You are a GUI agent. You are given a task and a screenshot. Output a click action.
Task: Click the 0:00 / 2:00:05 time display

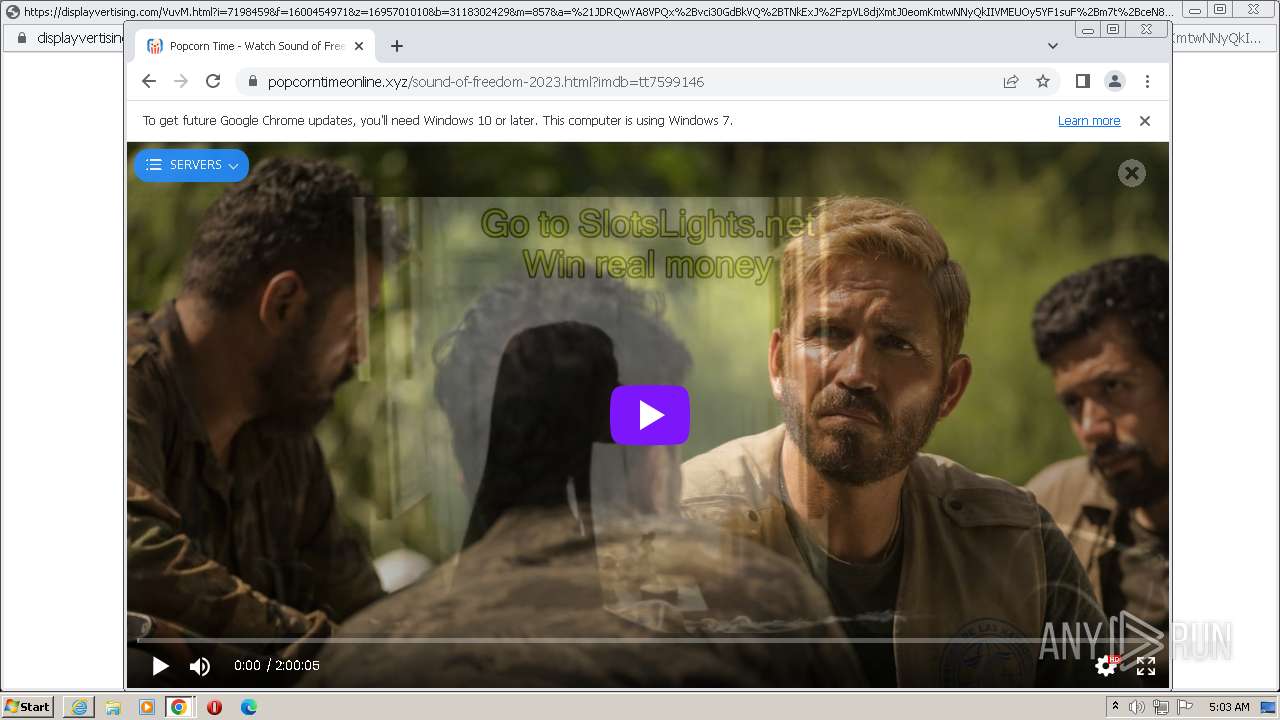coord(277,666)
